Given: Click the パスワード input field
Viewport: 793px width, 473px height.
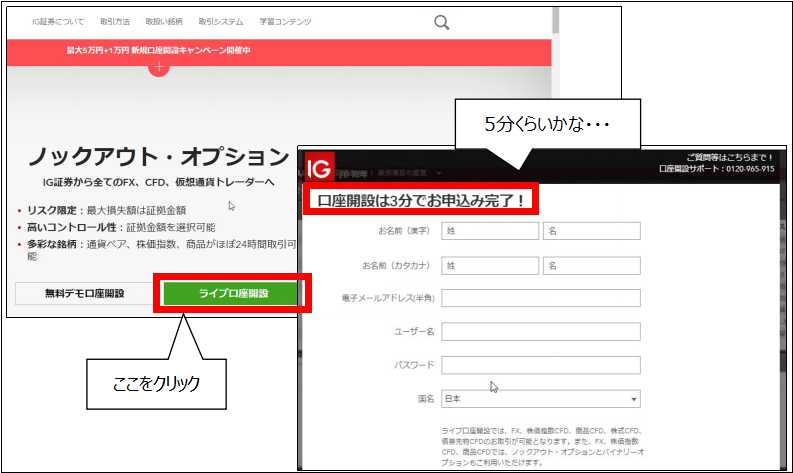Looking at the screenshot, I should click(x=540, y=365).
